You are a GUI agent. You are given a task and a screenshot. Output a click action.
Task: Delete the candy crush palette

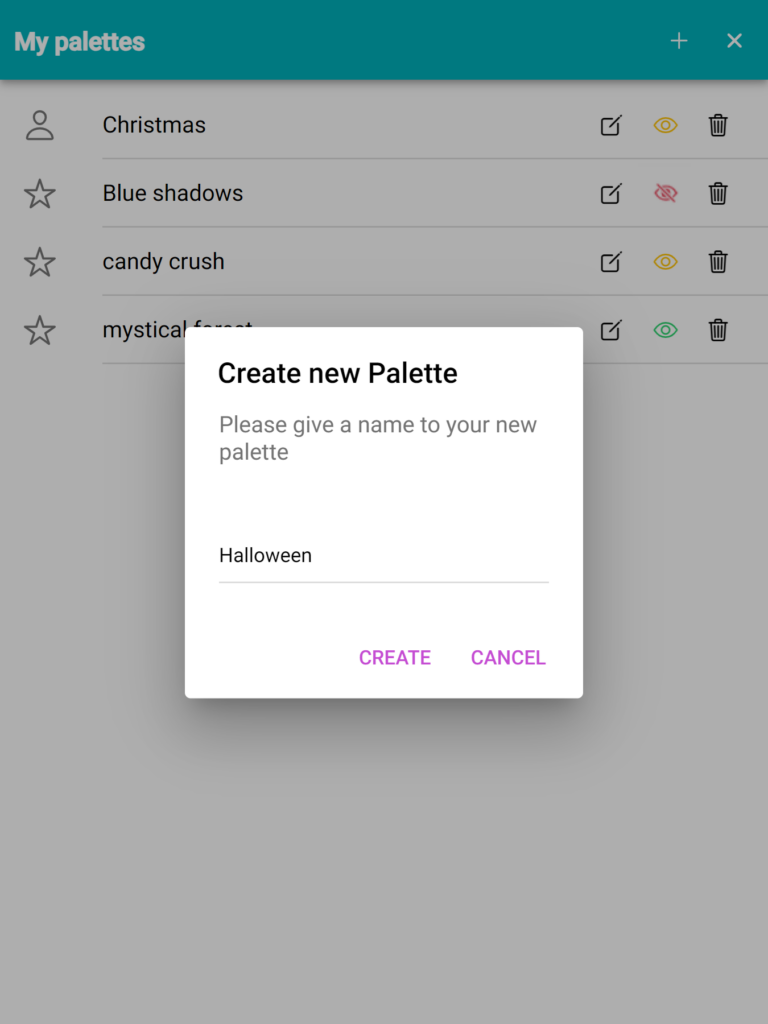pos(718,262)
